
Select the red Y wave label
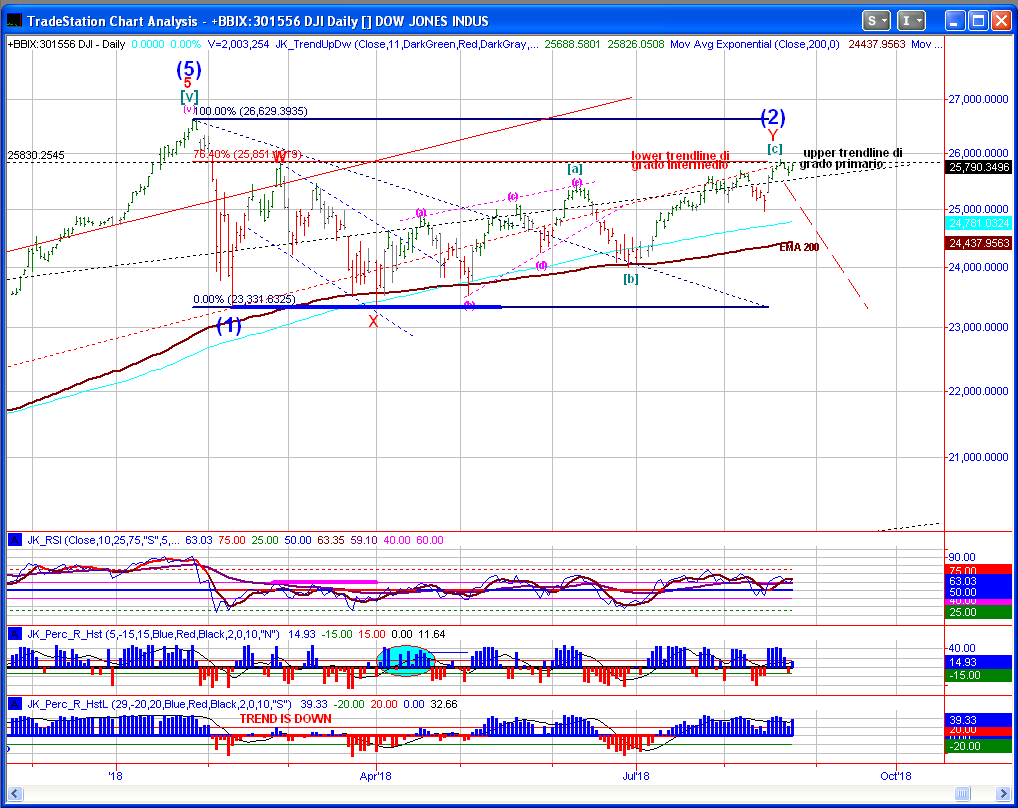tap(773, 136)
